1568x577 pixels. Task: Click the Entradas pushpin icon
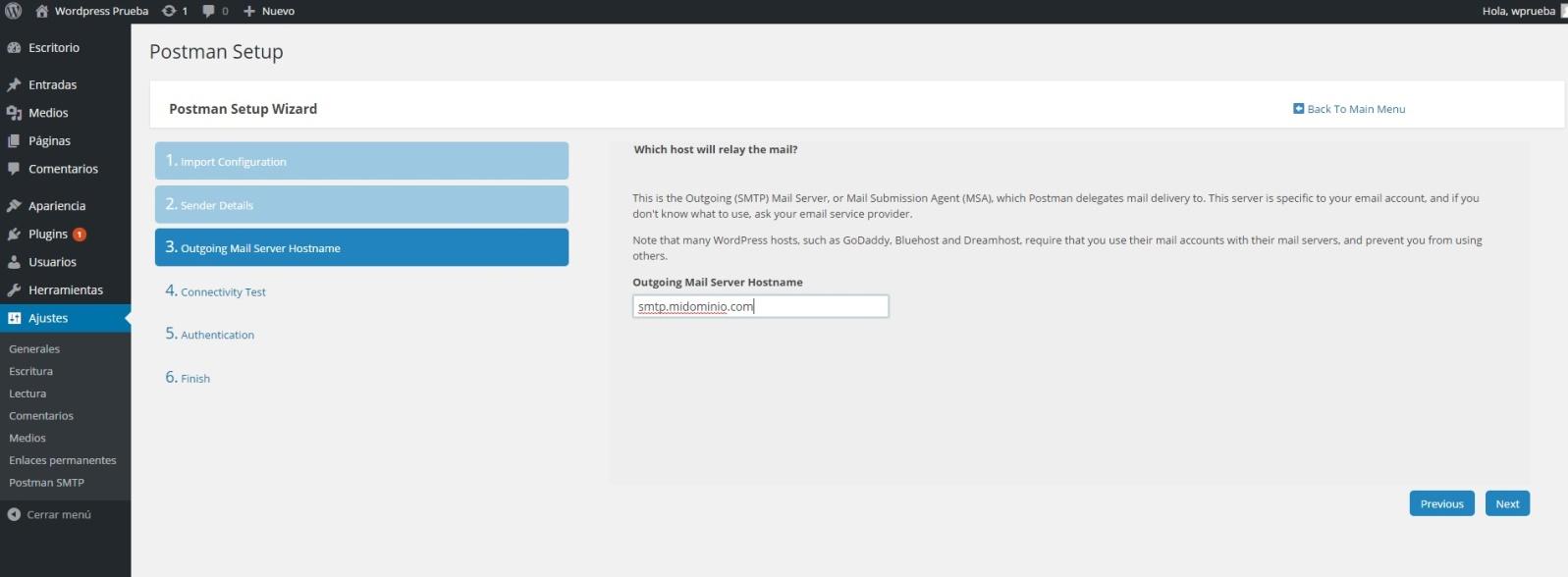point(14,84)
